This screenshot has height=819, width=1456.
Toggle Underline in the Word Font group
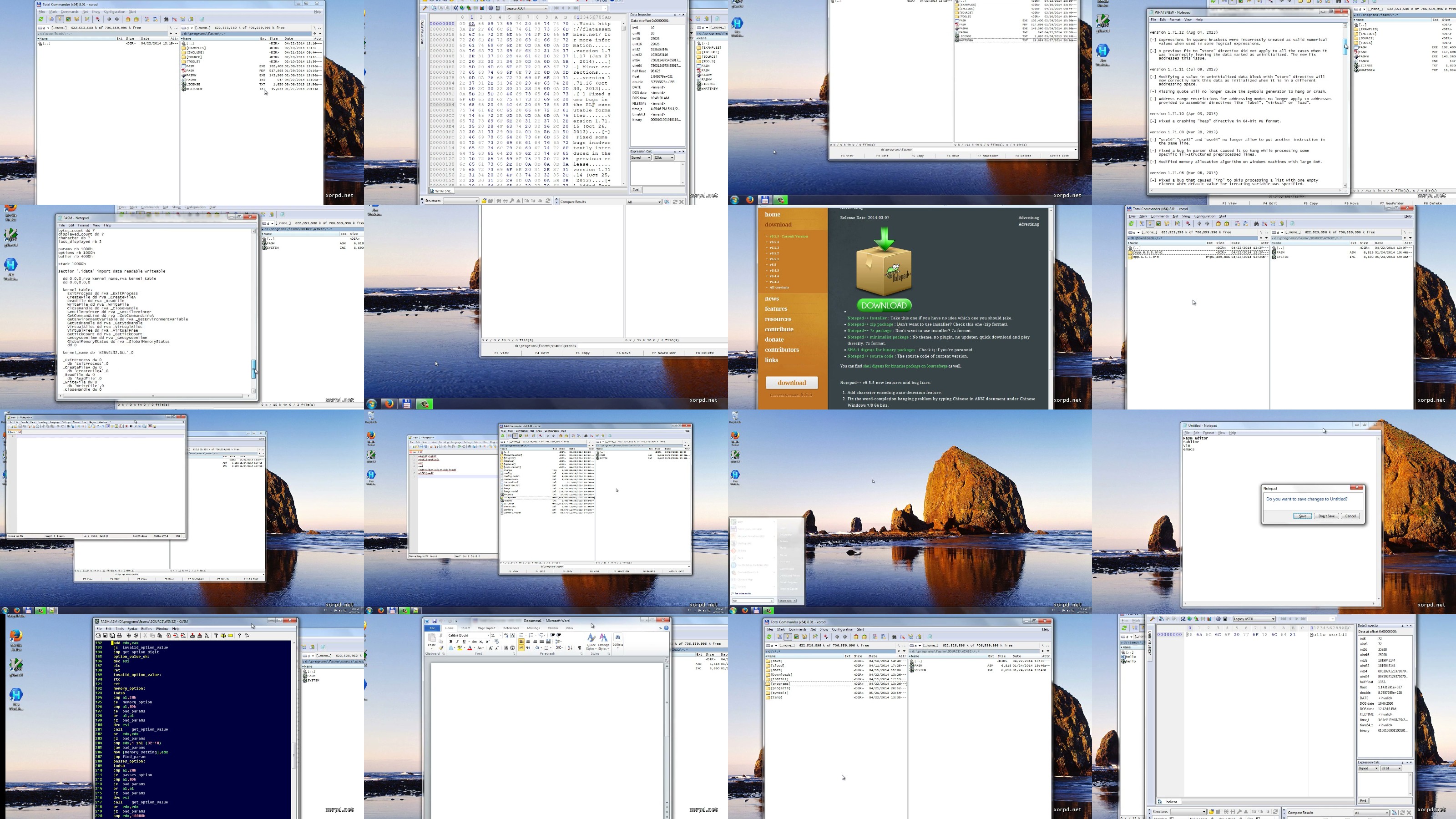[x=464, y=642]
